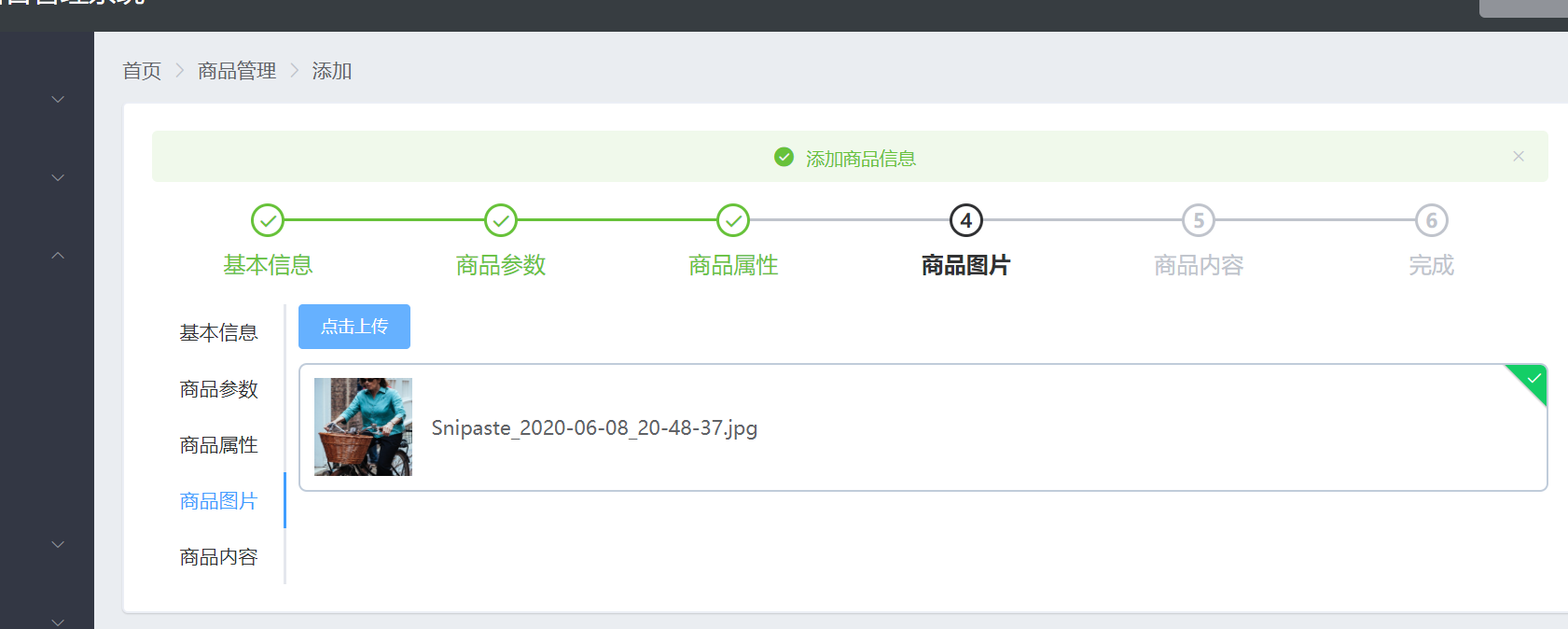Switch to the 基本信息 side tab
This screenshot has height=629, width=1568.
(218, 332)
